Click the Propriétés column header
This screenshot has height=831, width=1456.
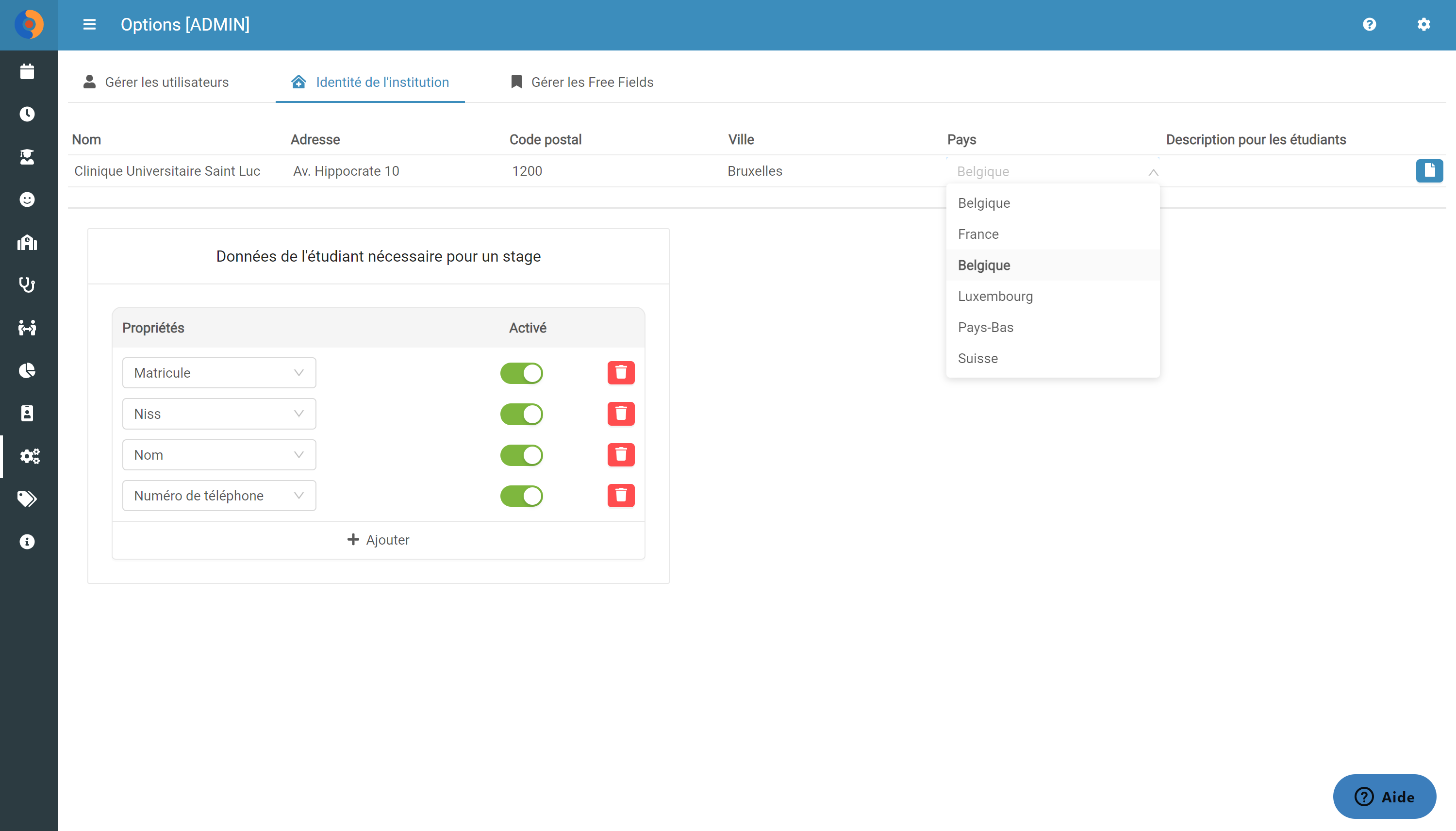tap(153, 328)
